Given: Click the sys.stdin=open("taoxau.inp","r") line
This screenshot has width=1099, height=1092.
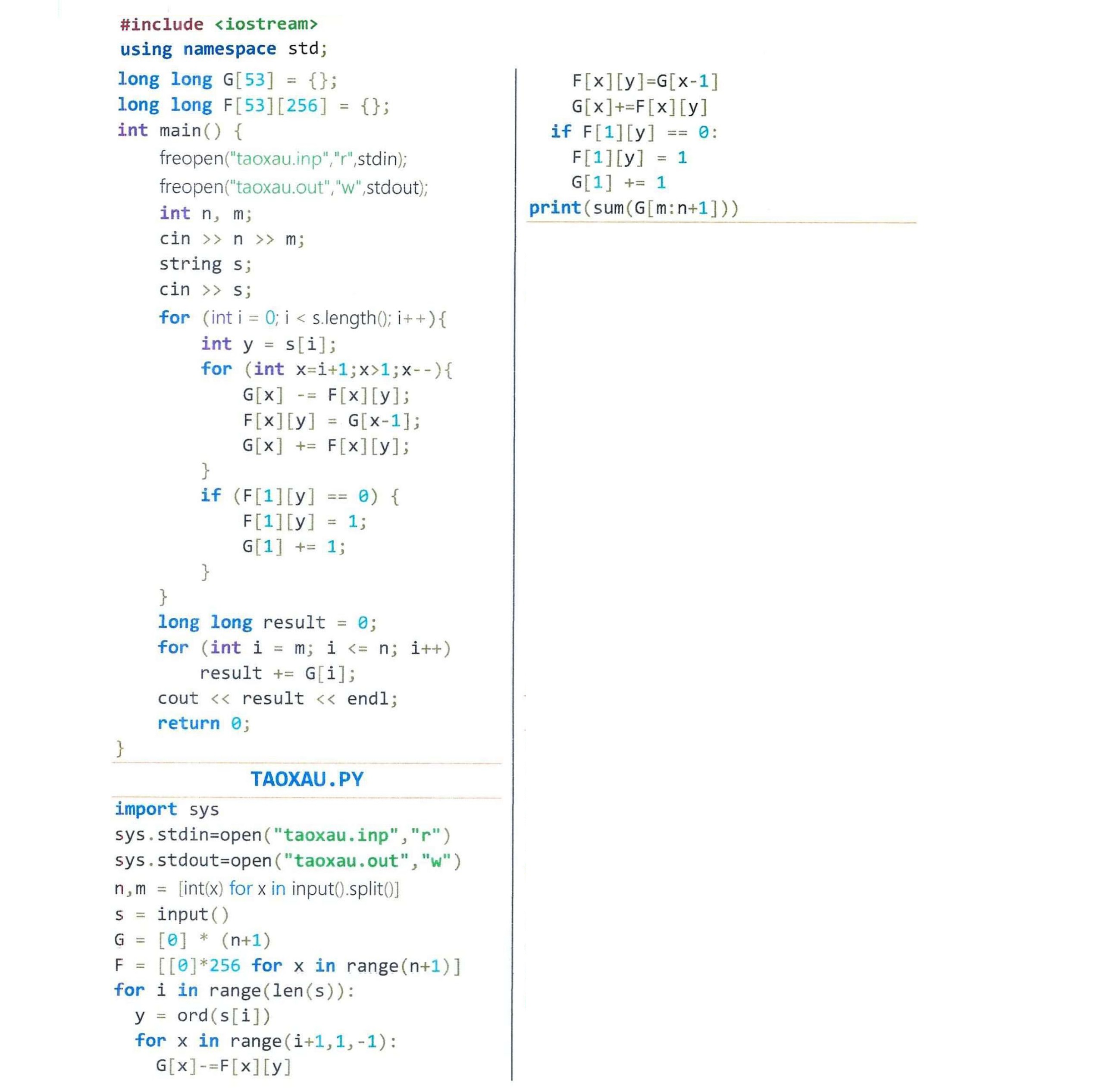Looking at the screenshot, I should pyautogui.click(x=283, y=835).
